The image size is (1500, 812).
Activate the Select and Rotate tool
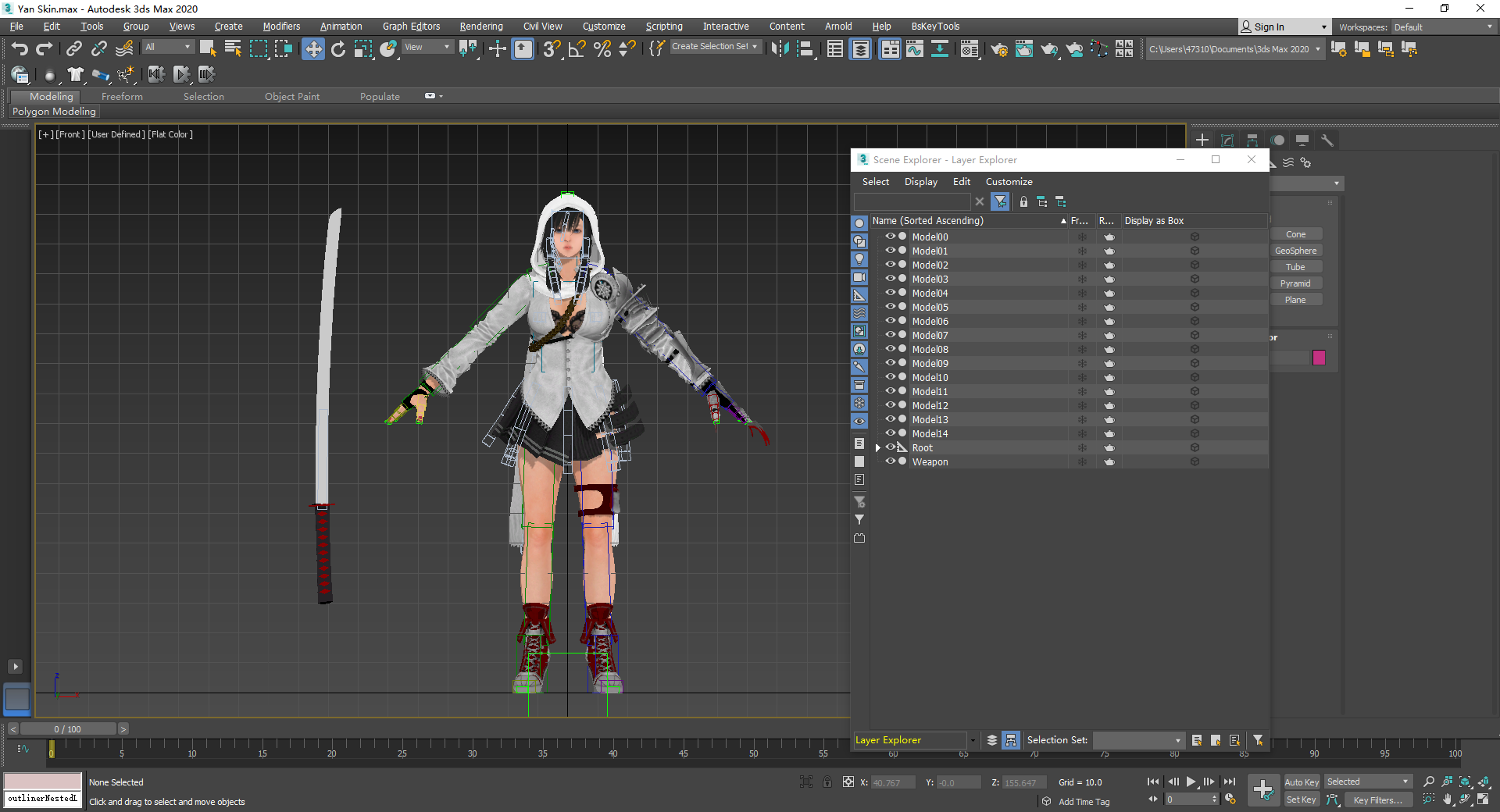[x=337, y=49]
